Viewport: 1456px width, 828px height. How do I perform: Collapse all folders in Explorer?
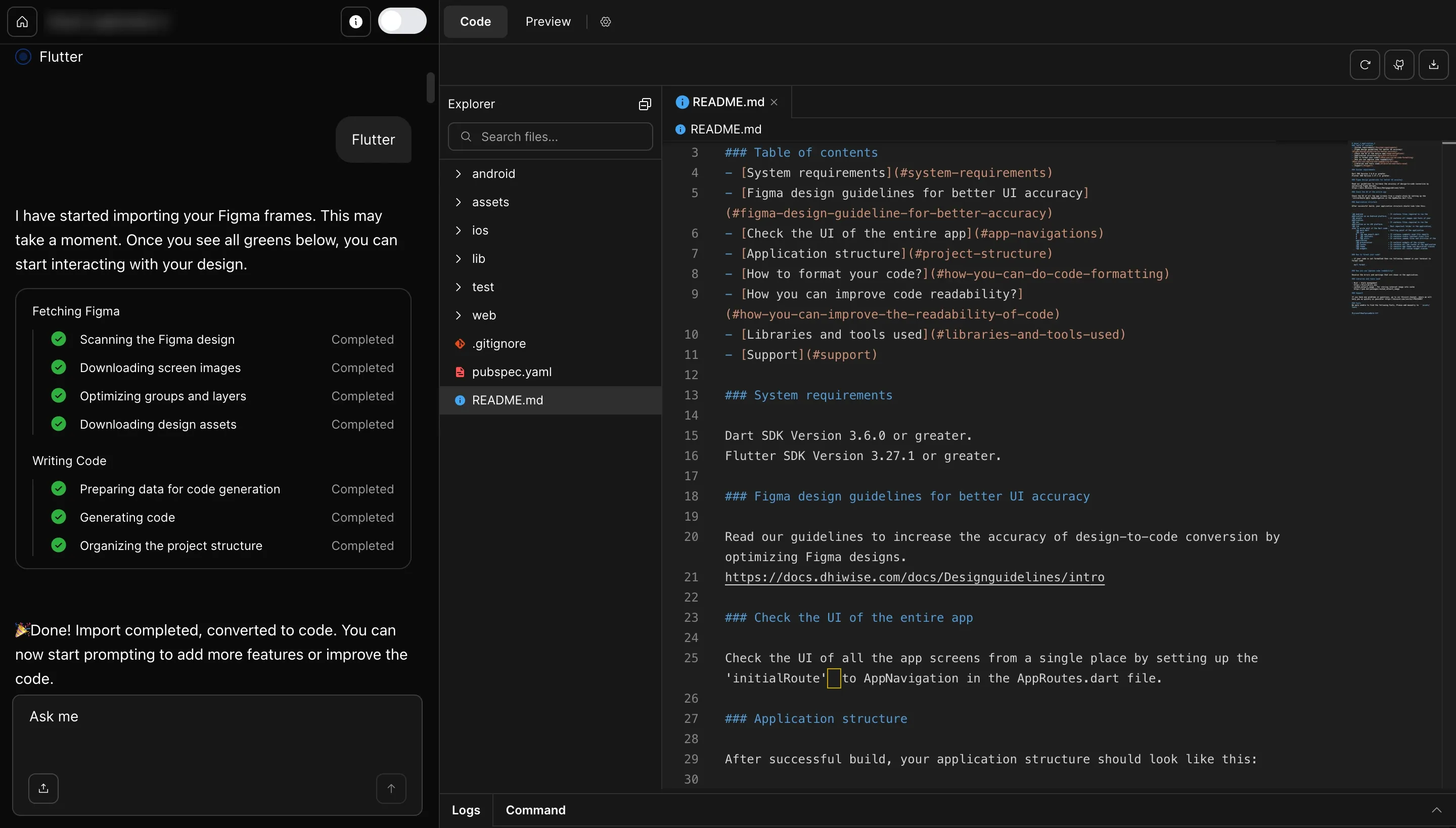645,104
